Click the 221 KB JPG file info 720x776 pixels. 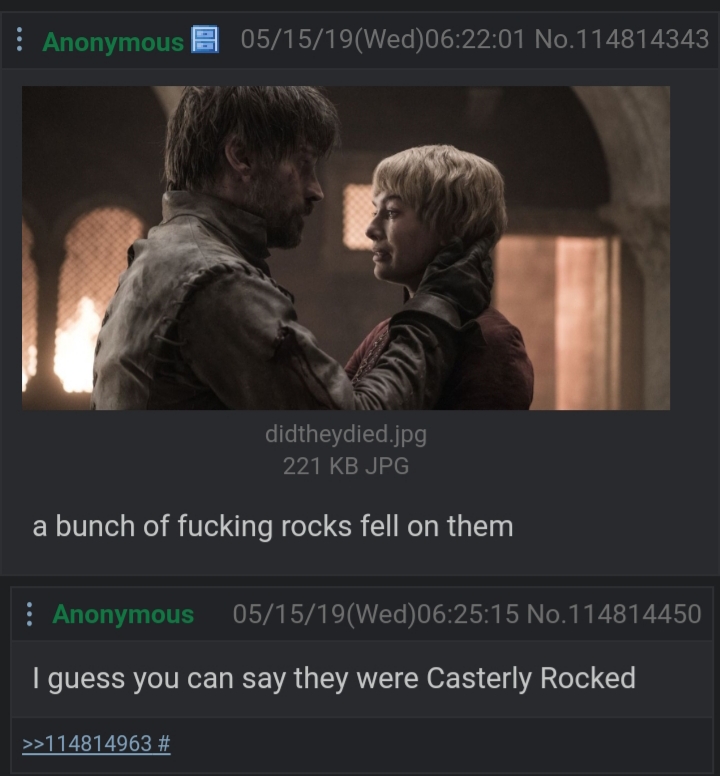(x=346, y=466)
